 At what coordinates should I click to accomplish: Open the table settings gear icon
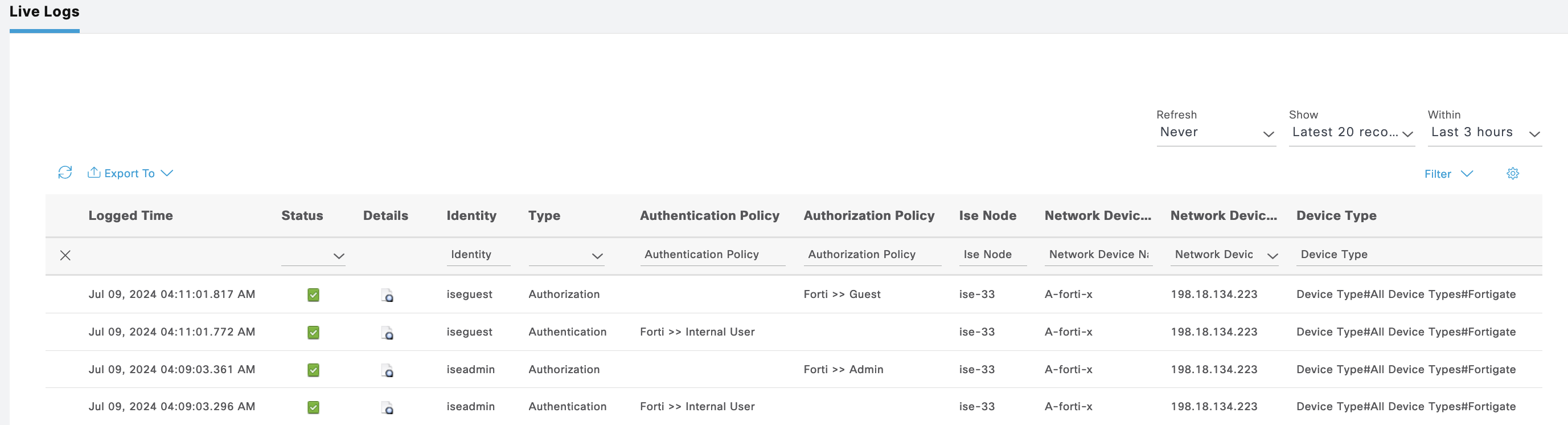1512,174
